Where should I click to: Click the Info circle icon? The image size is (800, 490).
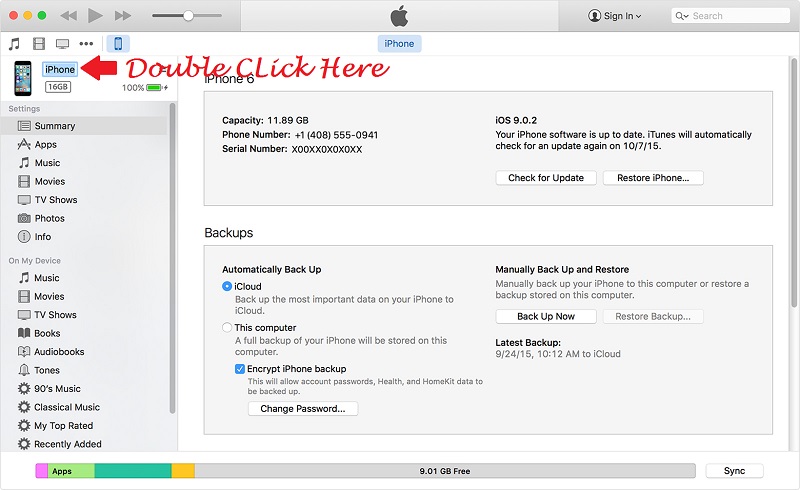pos(24,237)
